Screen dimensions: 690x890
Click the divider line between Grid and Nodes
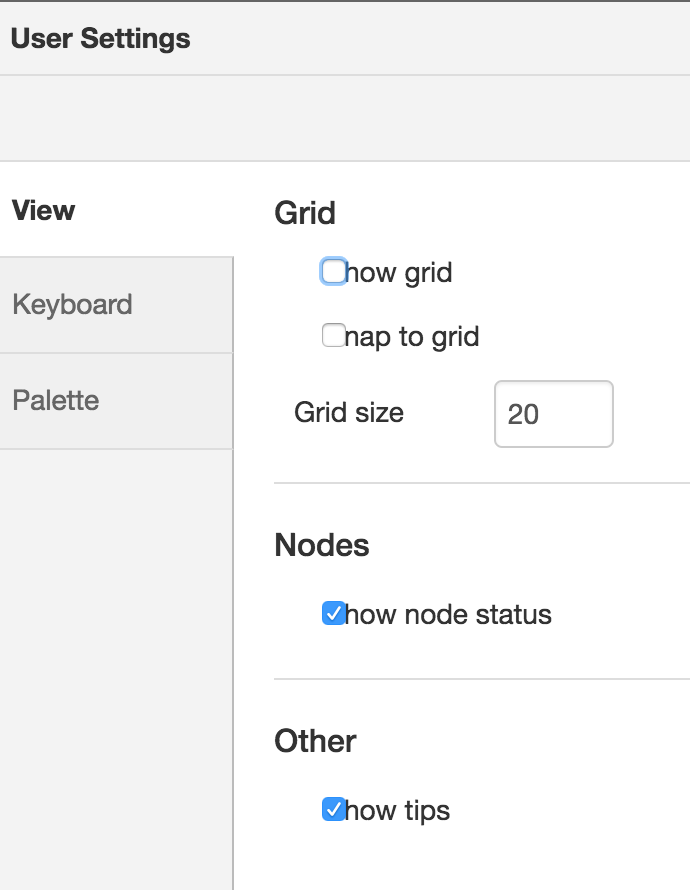click(x=482, y=483)
